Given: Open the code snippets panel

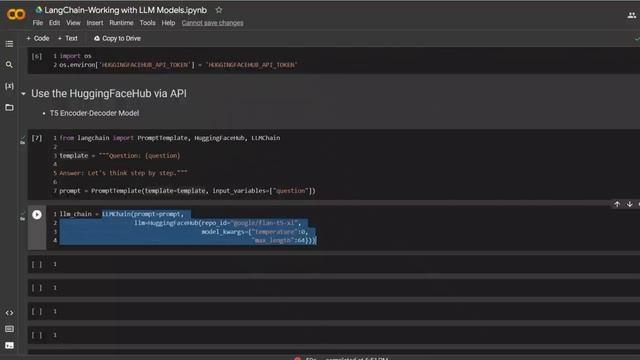Looking at the screenshot, I should (9, 313).
